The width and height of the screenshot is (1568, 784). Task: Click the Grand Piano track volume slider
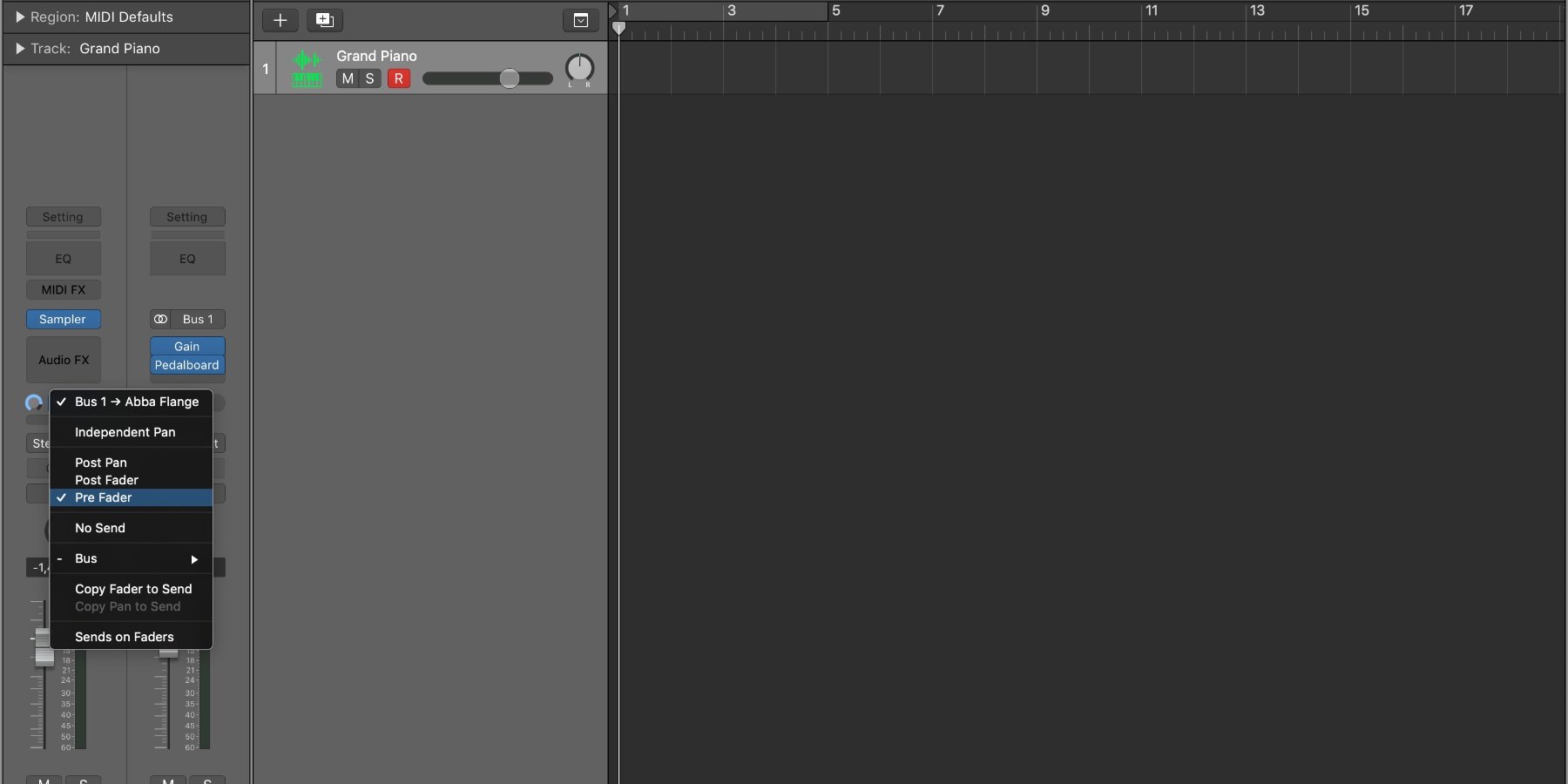click(509, 78)
